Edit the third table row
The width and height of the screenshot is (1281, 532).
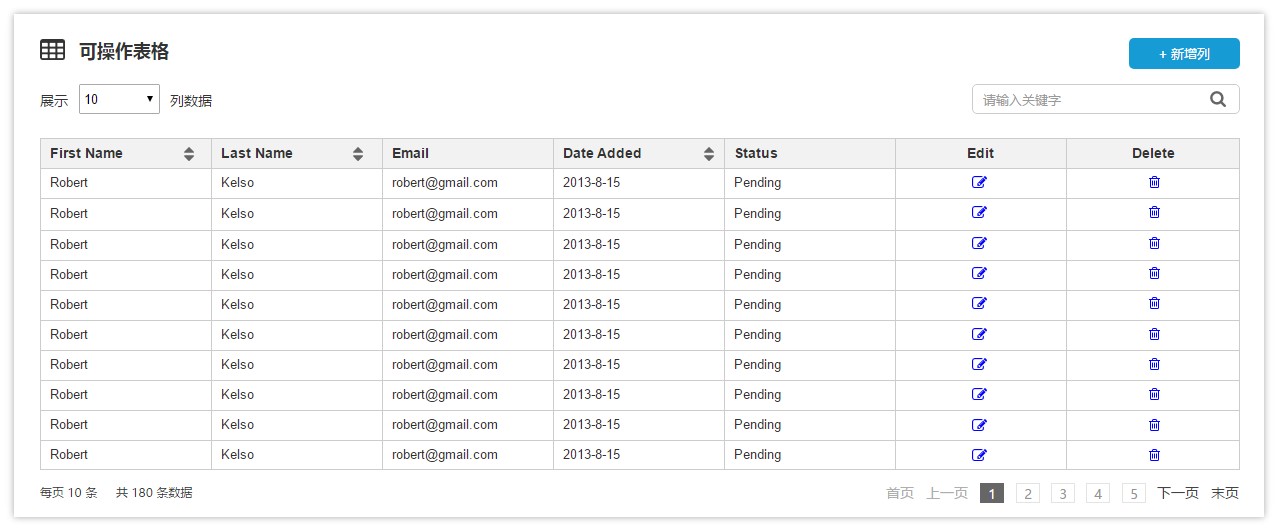coord(979,243)
